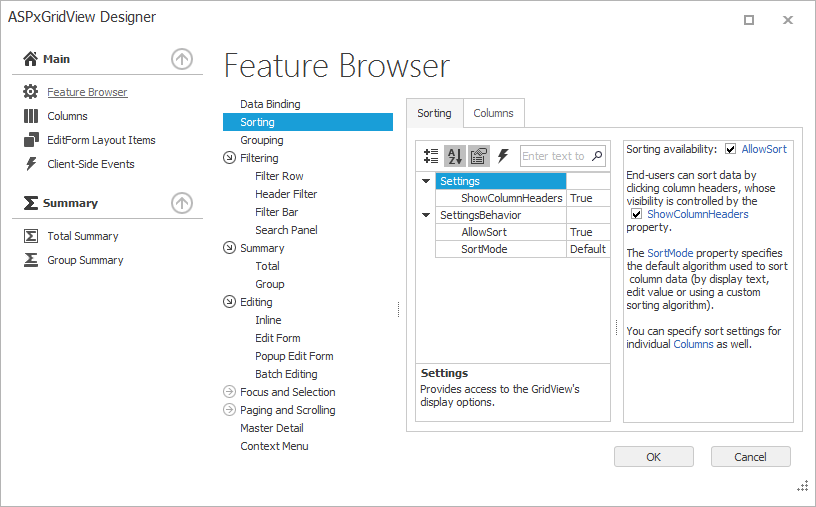
Task: Click the window resize grip corner
Action: tap(802, 485)
